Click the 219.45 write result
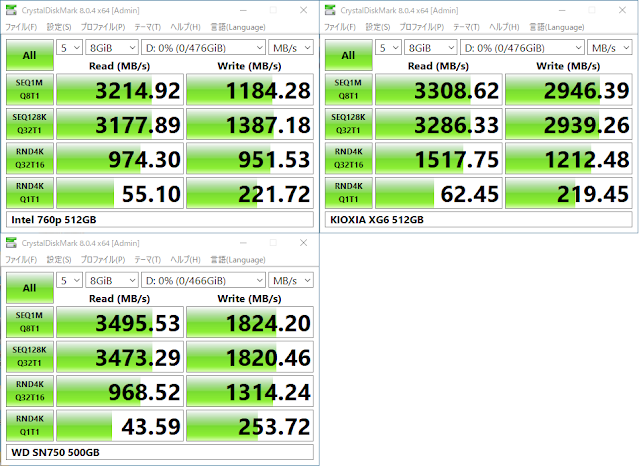The width and height of the screenshot is (639, 466). pos(568,193)
